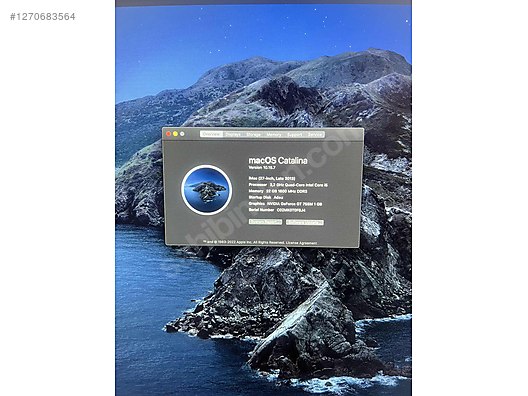This screenshot has height=396, width=528.
Task: Click the grey zoom window button
Action: click(182, 134)
